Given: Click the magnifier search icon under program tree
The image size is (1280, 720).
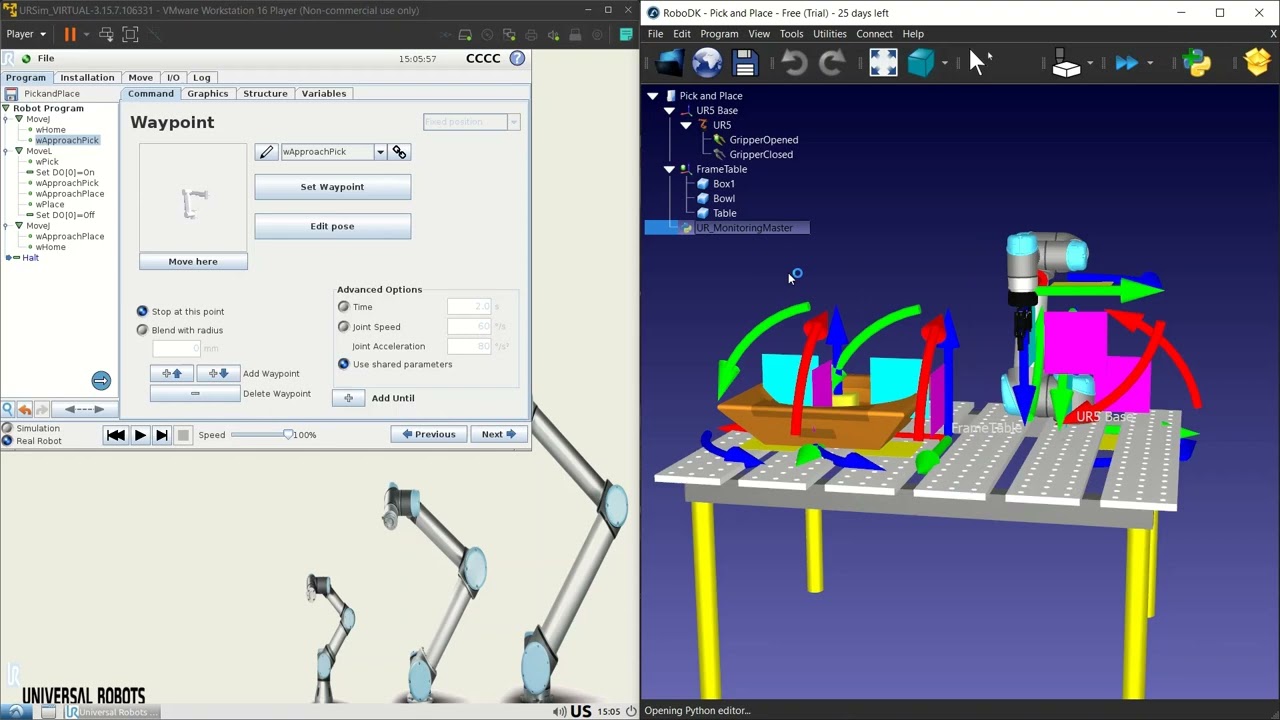Looking at the screenshot, I should click(x=8, y=409).
